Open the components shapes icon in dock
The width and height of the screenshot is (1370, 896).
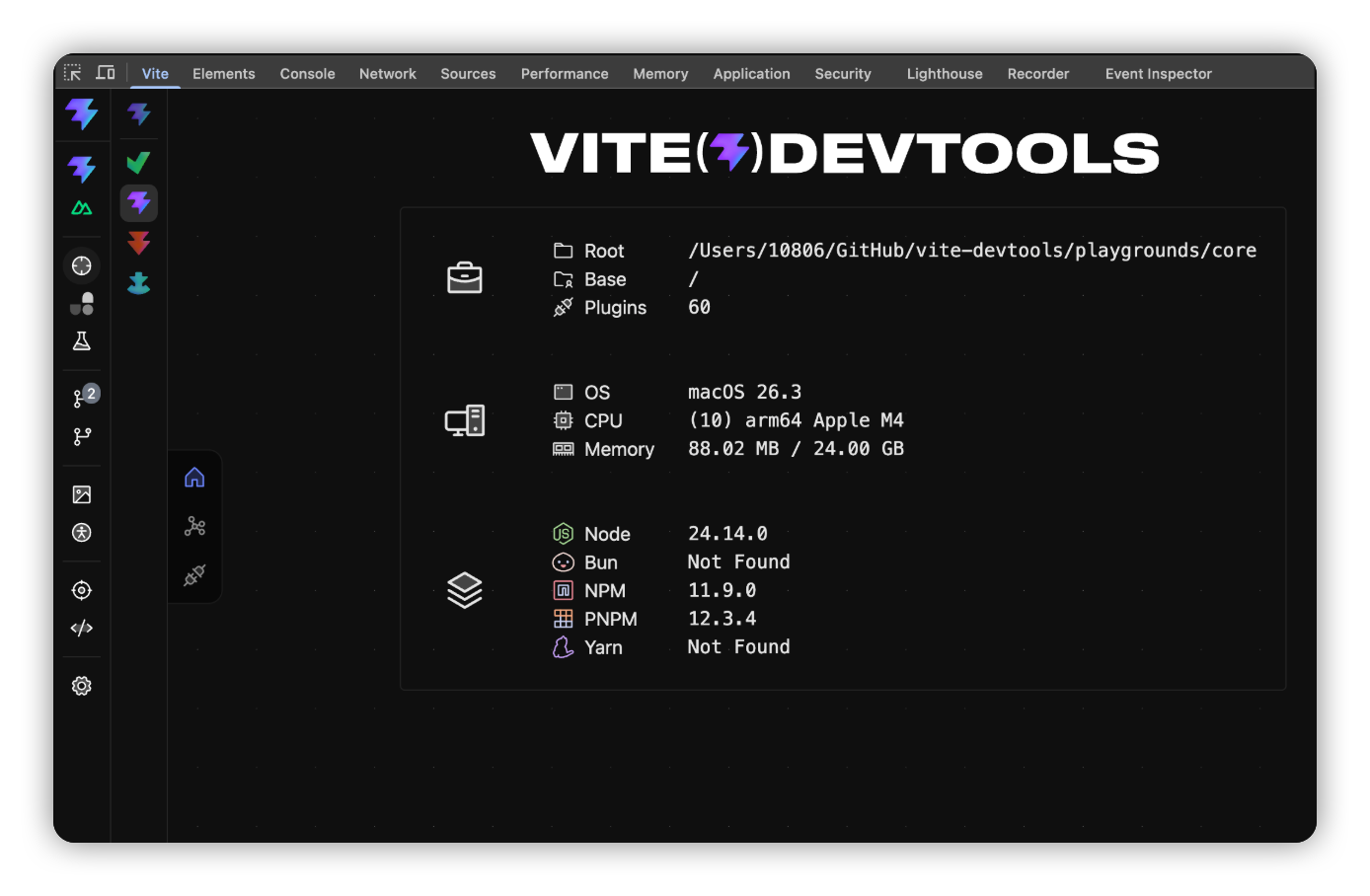[x=82, y=304]
